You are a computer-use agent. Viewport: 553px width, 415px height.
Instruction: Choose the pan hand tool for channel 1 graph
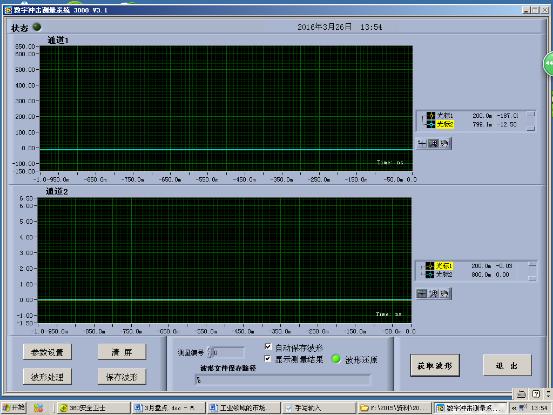point(444,144)
